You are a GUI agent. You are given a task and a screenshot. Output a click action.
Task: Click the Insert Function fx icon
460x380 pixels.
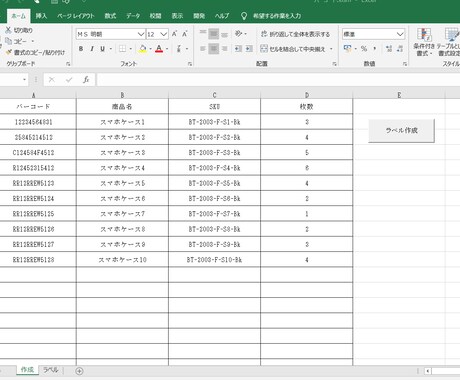point(86,80)
